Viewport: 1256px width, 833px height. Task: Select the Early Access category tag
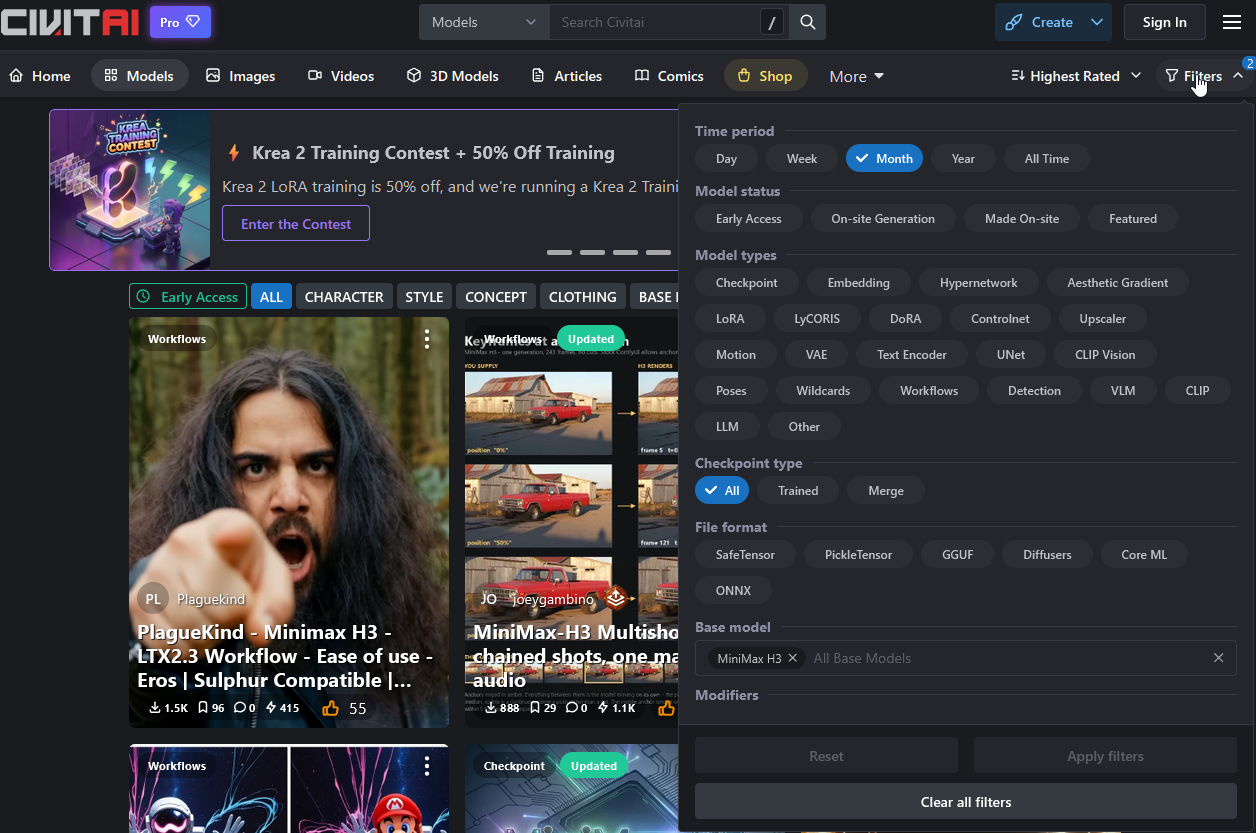coord(188,297)
